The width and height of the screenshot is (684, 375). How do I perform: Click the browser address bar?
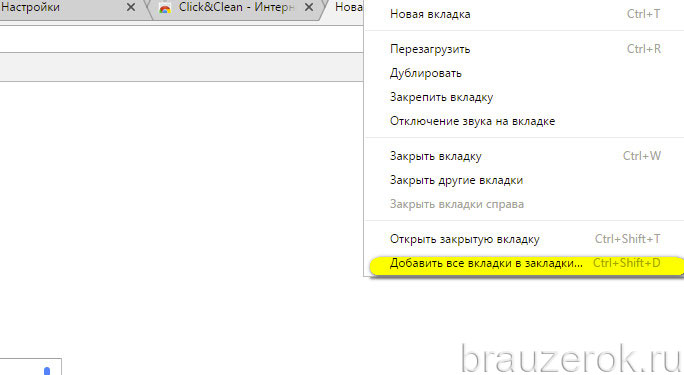181,39
